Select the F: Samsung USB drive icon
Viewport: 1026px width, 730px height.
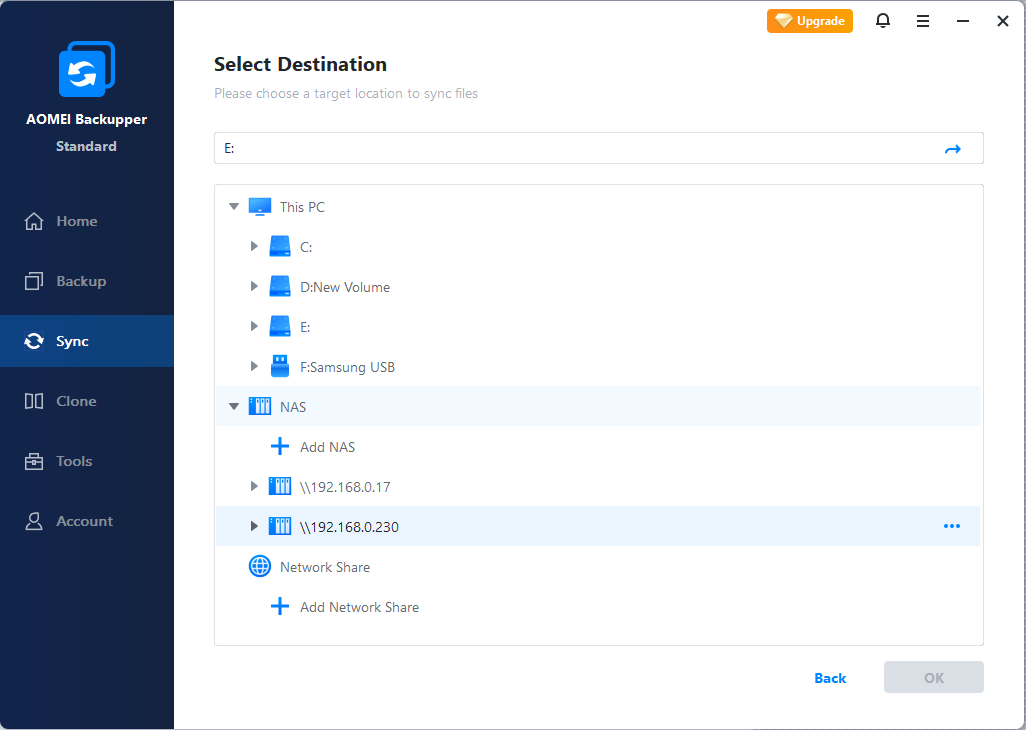(x=280, y=367)
